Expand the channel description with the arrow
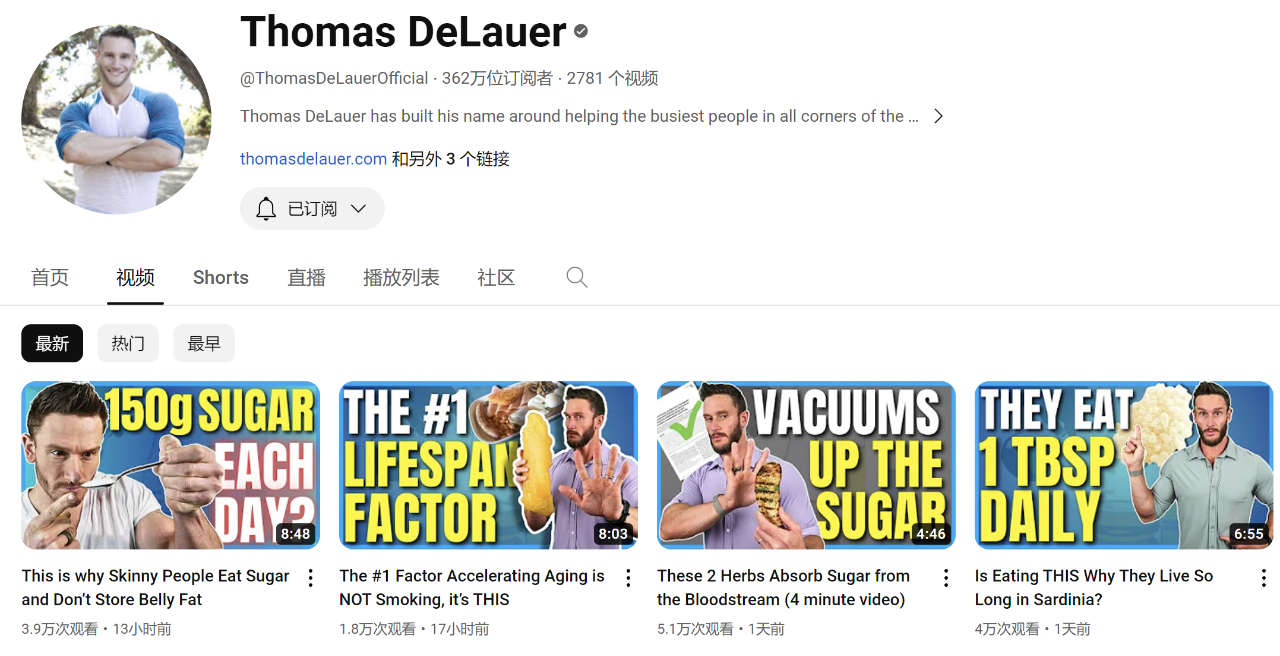Image resolution: width=1280 pixels, height=656 pixels. click(x=938, y=116)
